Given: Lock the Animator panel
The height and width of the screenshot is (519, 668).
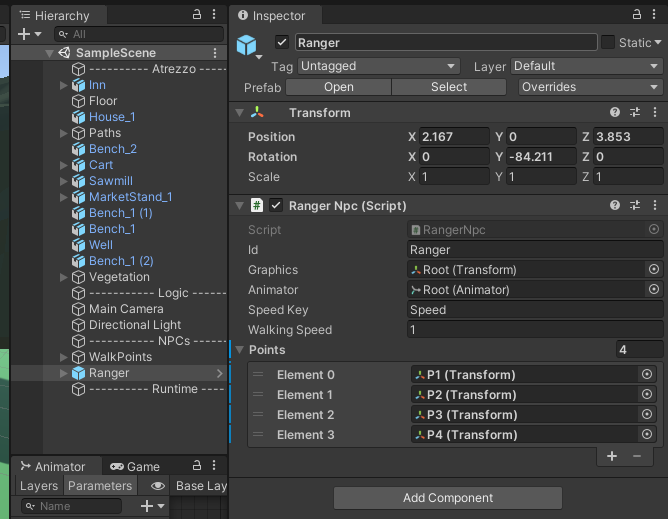Looking at the screenshot, I should [197, 465].
